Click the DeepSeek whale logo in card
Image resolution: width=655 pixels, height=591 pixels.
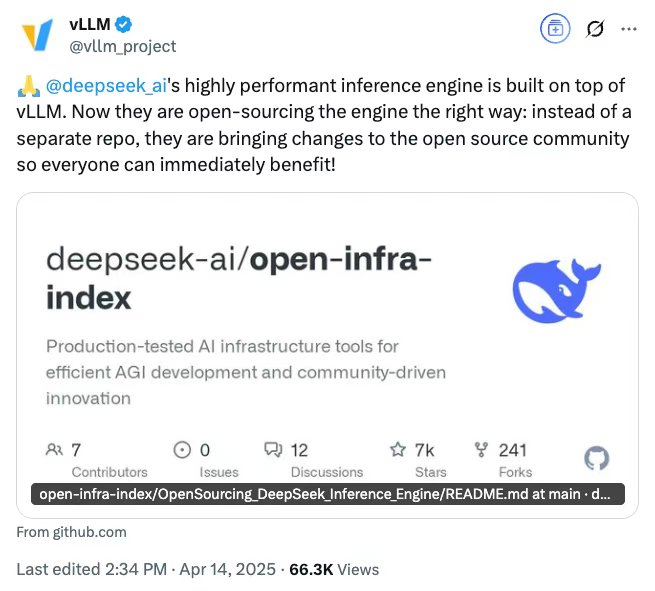[x=556, y=291]
